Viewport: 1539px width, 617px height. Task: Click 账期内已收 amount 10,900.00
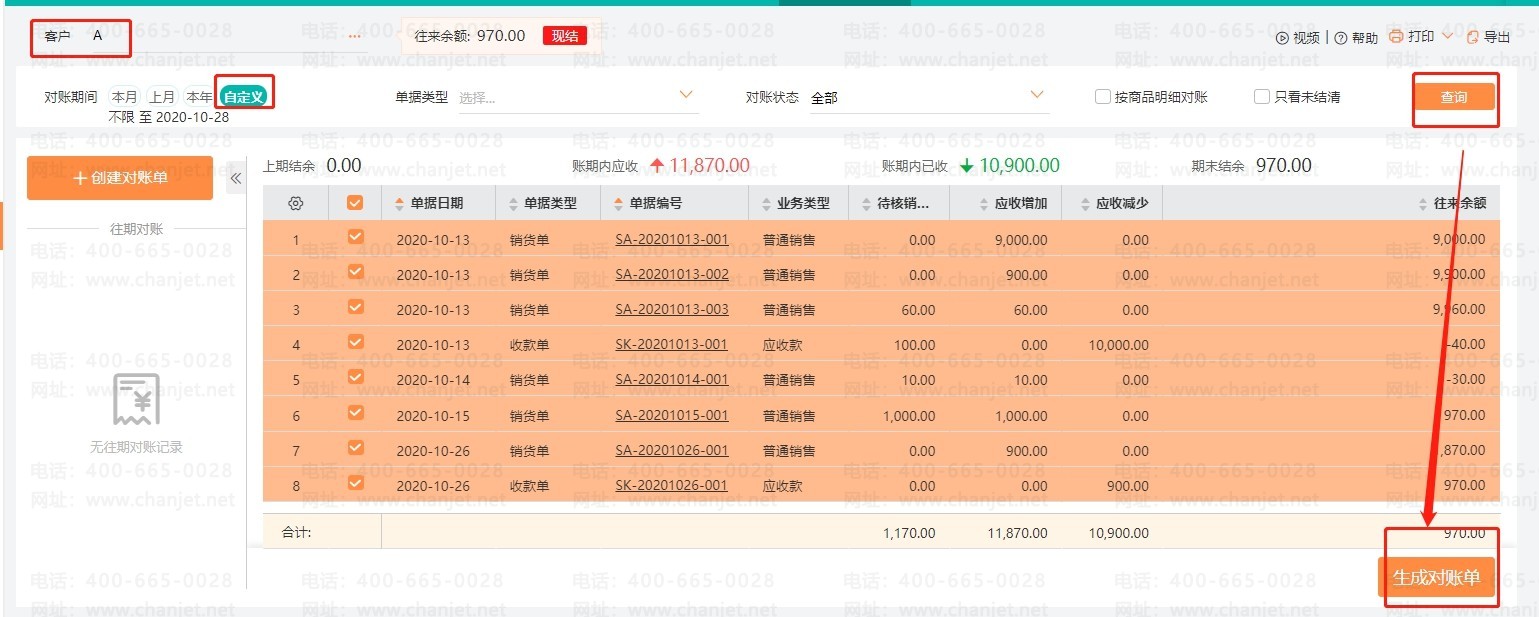[x=1019, y=166]
